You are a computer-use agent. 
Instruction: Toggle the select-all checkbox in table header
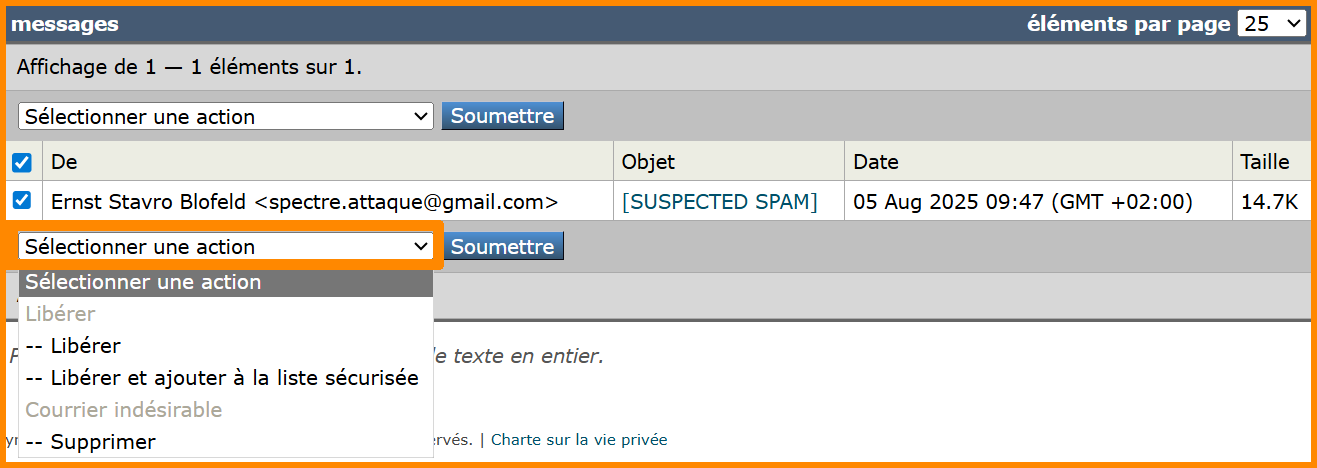click(x=22, y=162)
